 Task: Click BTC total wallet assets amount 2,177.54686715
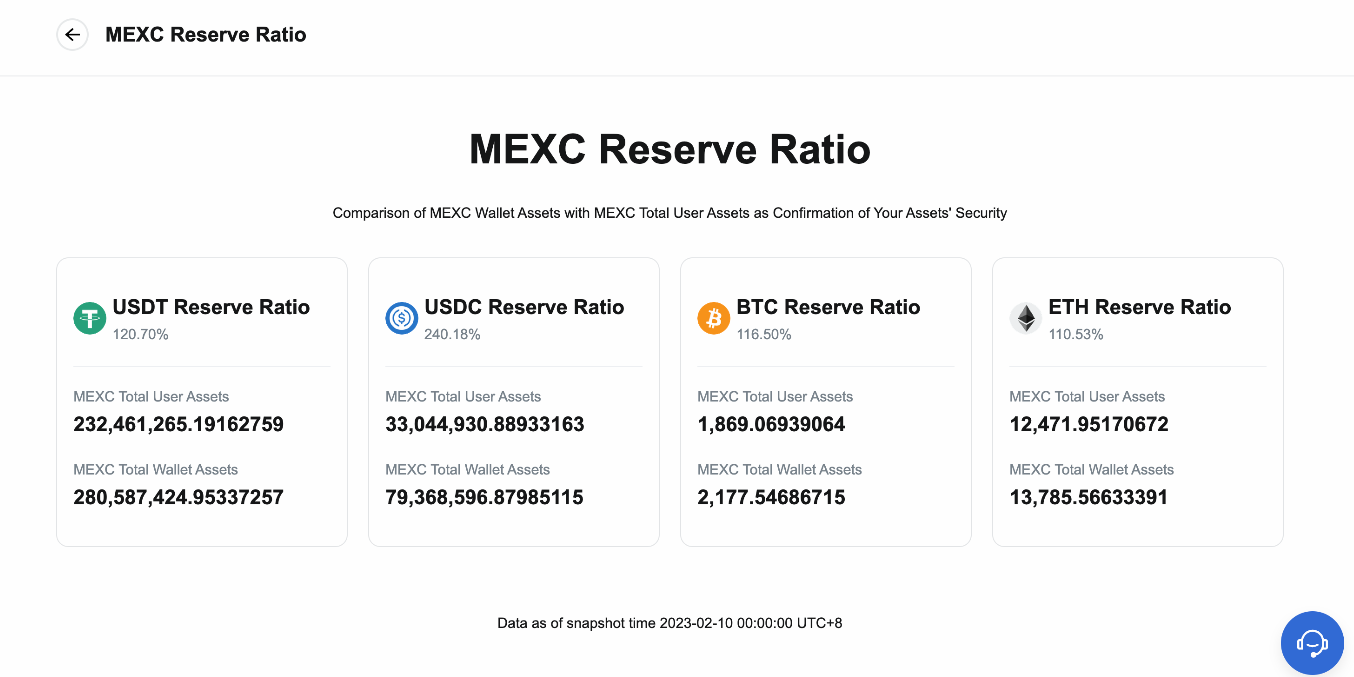coord(771,497)
